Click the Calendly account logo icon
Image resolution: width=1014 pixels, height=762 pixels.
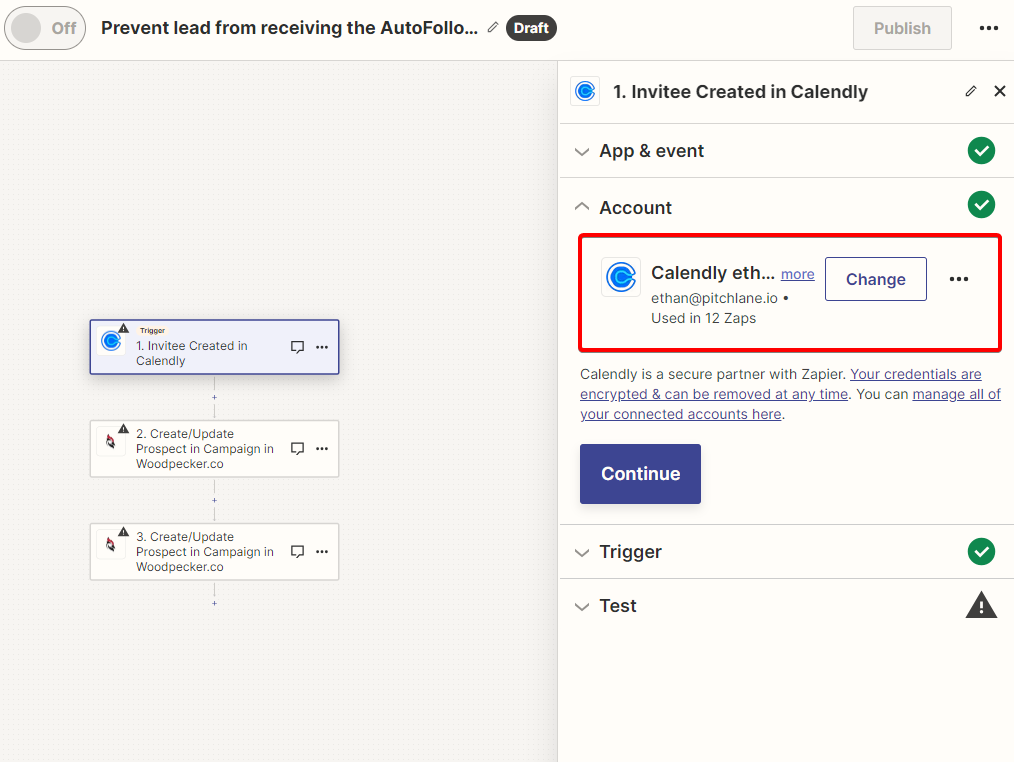coord(621,277)
